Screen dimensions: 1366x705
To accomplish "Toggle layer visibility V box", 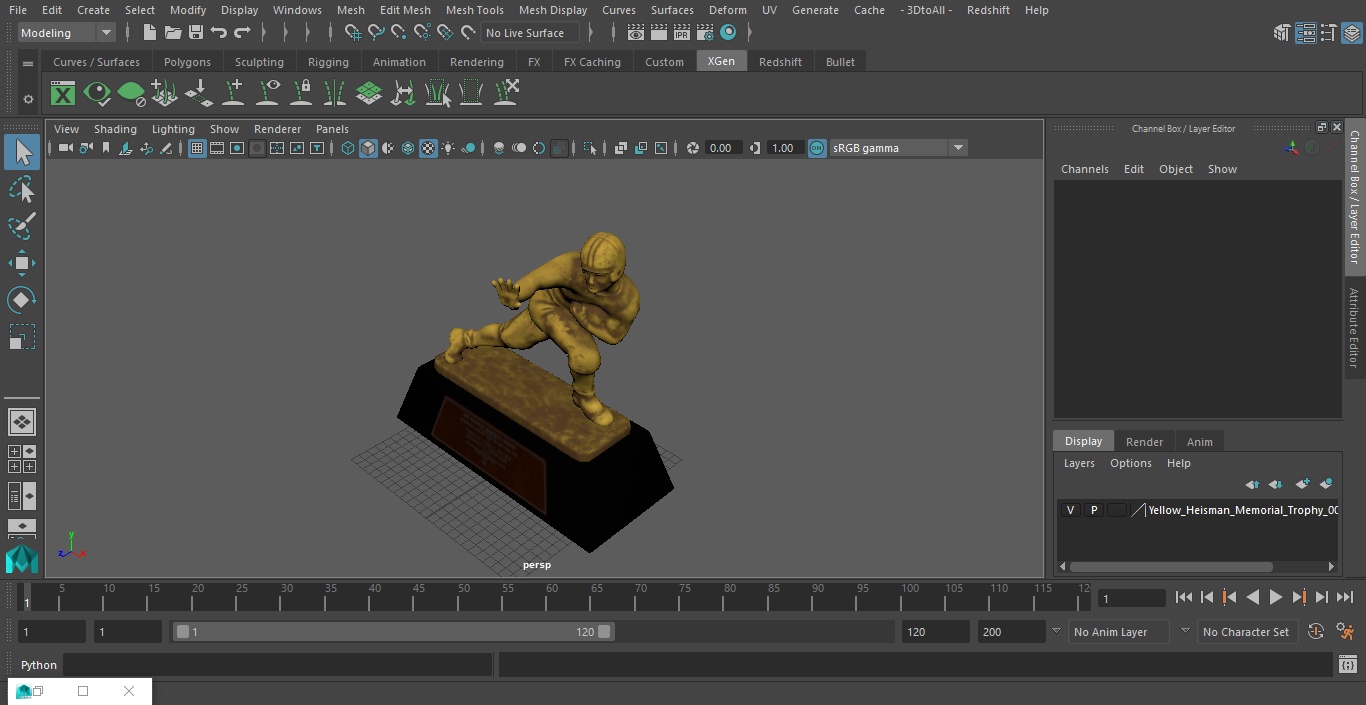I will click(x=1070, y=510).
